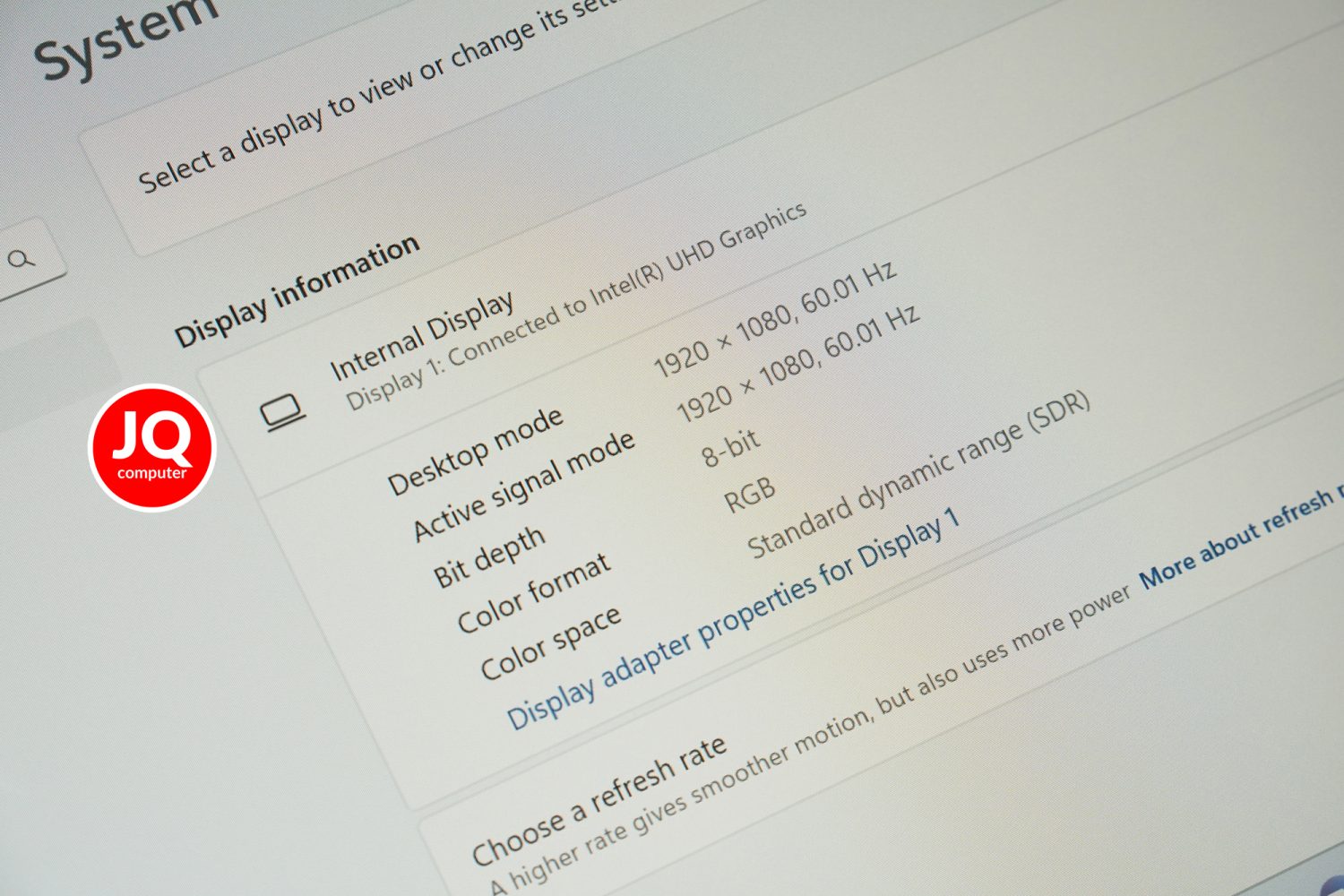
Task: Click Choose a refresh rate heading
Action: 599,802
